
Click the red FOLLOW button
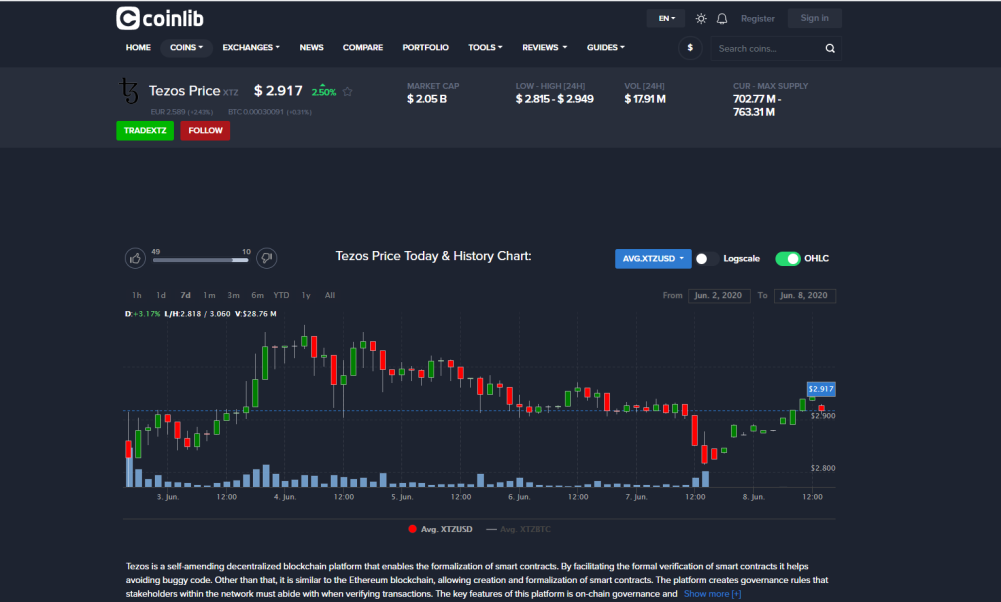coord(205,130)
